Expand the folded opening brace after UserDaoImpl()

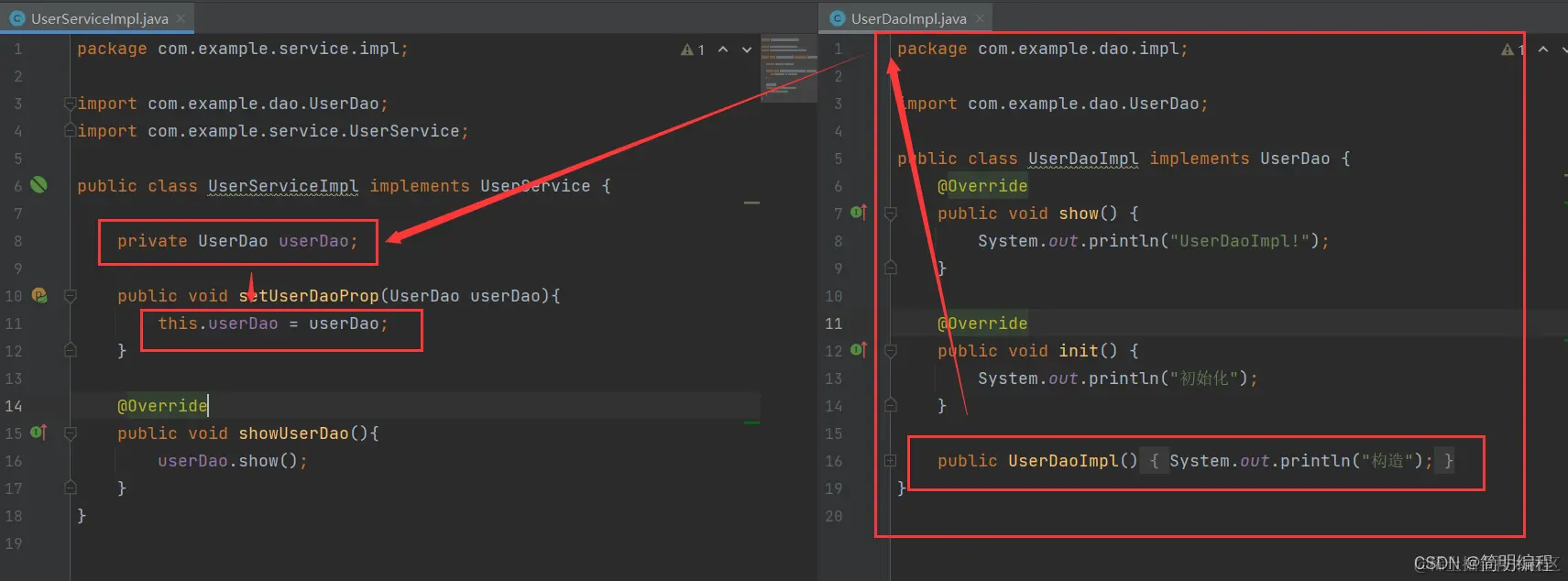[x=1154, y=460]
